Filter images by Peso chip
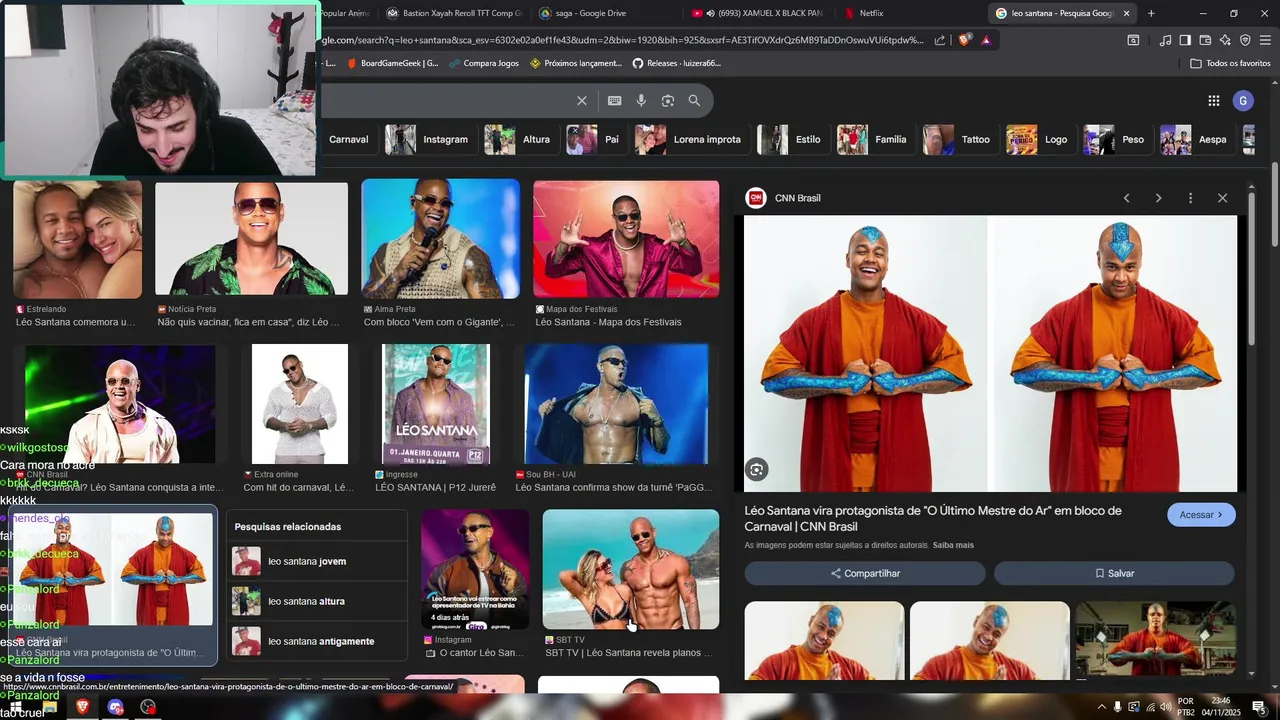This screenshot has height=720, width=1280. 1115,139
